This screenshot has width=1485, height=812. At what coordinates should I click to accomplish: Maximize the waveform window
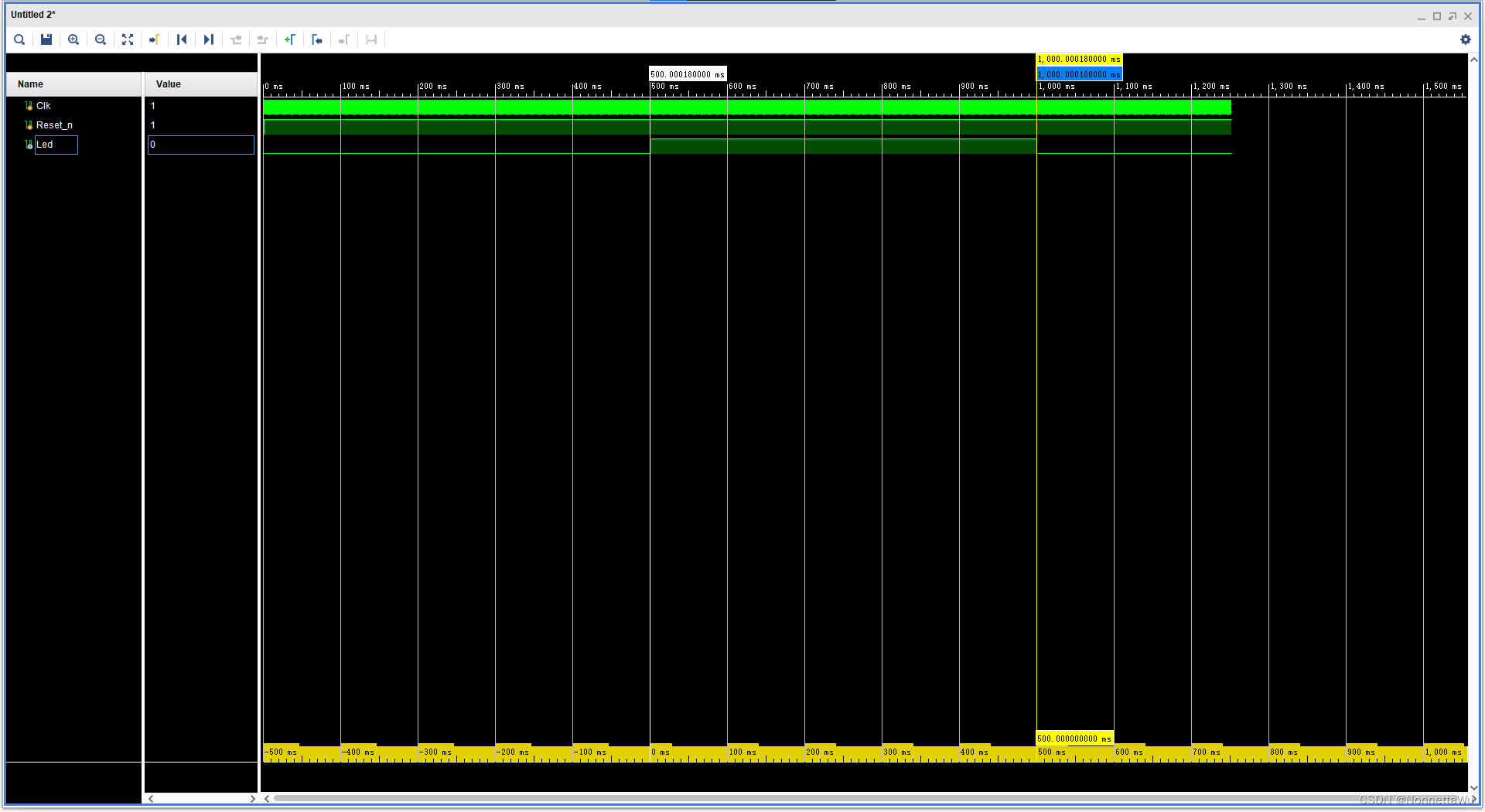point(1437,16)
